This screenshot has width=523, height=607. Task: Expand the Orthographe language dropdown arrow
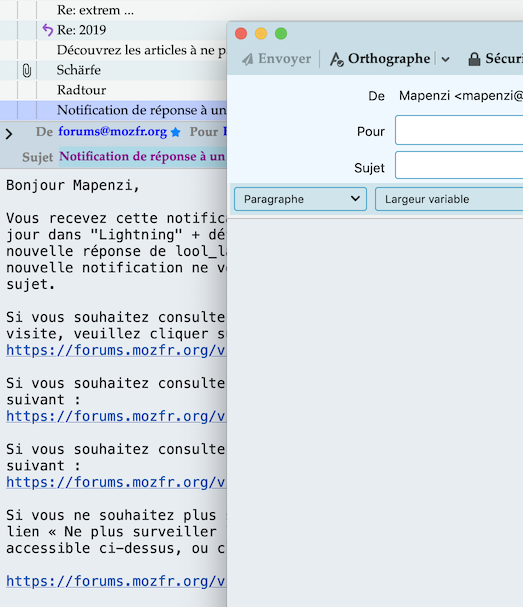click(446, 59)
